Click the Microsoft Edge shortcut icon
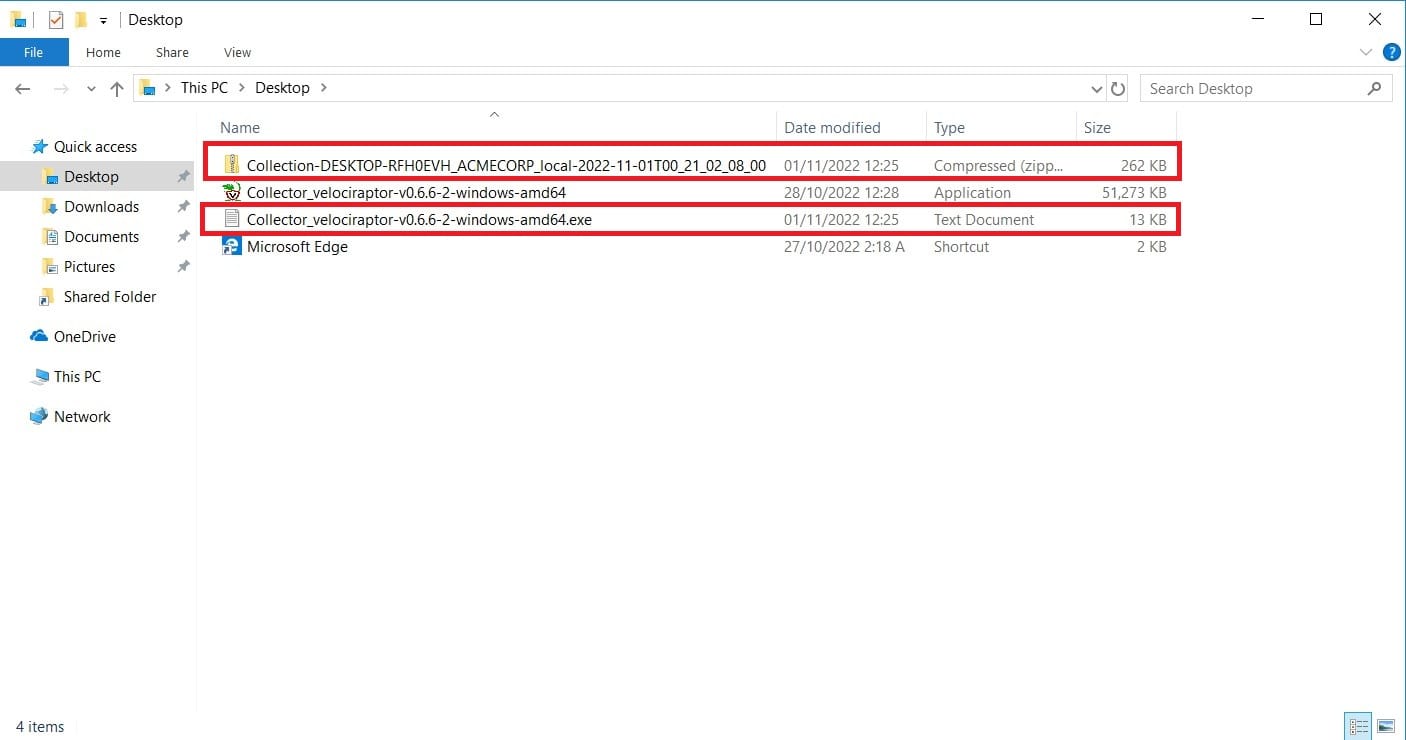Screen dimensions: 1406x740 point(232,246)
